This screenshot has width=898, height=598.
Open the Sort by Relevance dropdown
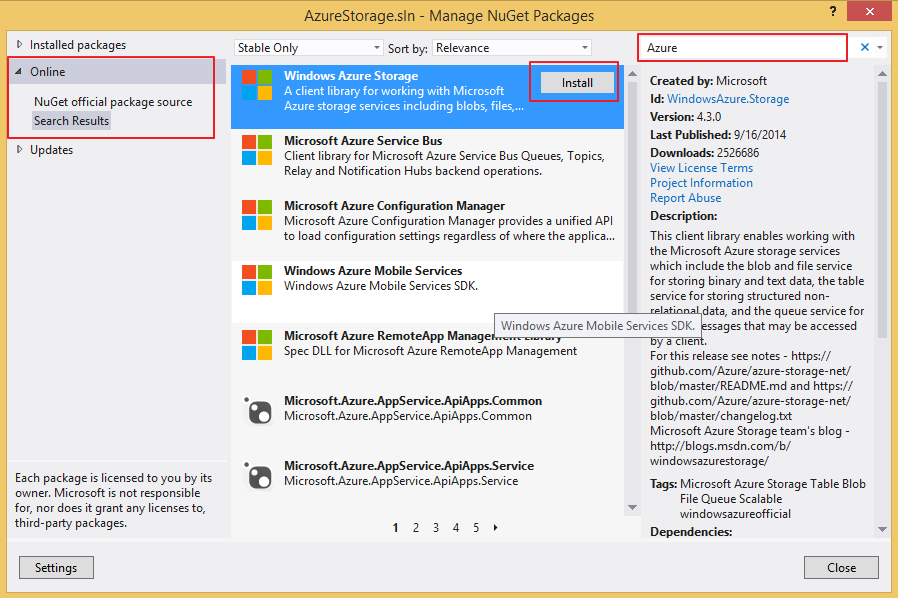click(x=511, y=48)
